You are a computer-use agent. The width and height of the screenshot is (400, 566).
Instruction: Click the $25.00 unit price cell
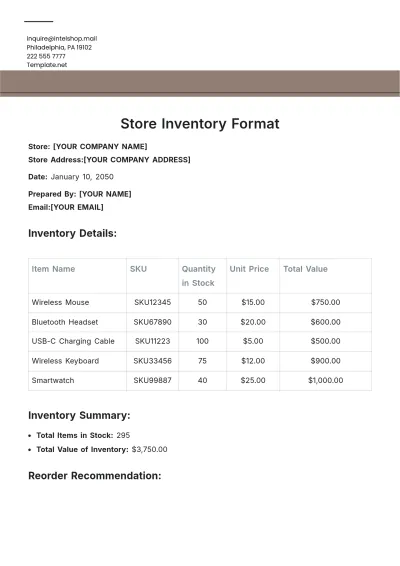pyautogui.click(x=253, y=380)
